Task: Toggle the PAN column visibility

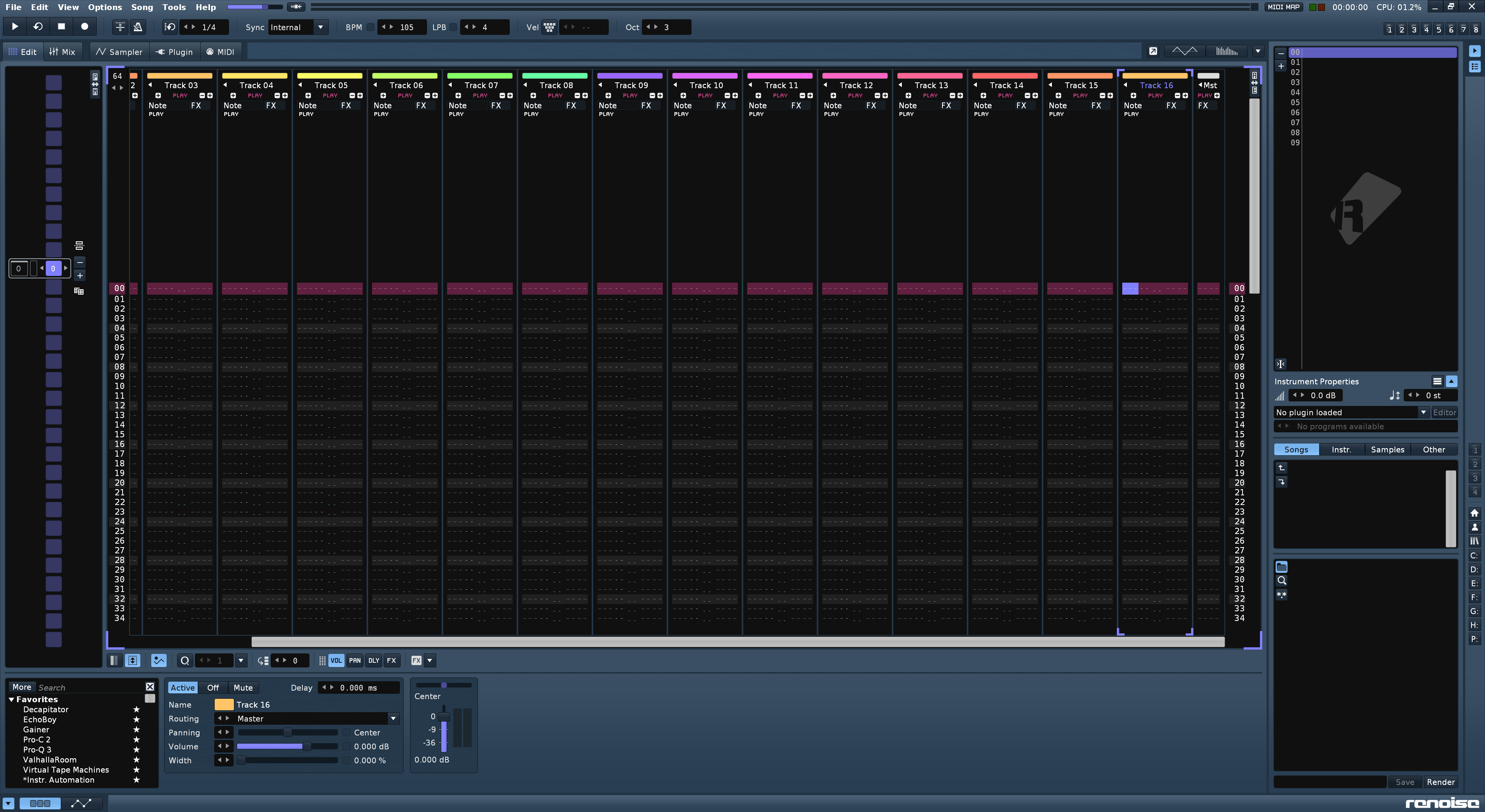Action: click(355, 660)
